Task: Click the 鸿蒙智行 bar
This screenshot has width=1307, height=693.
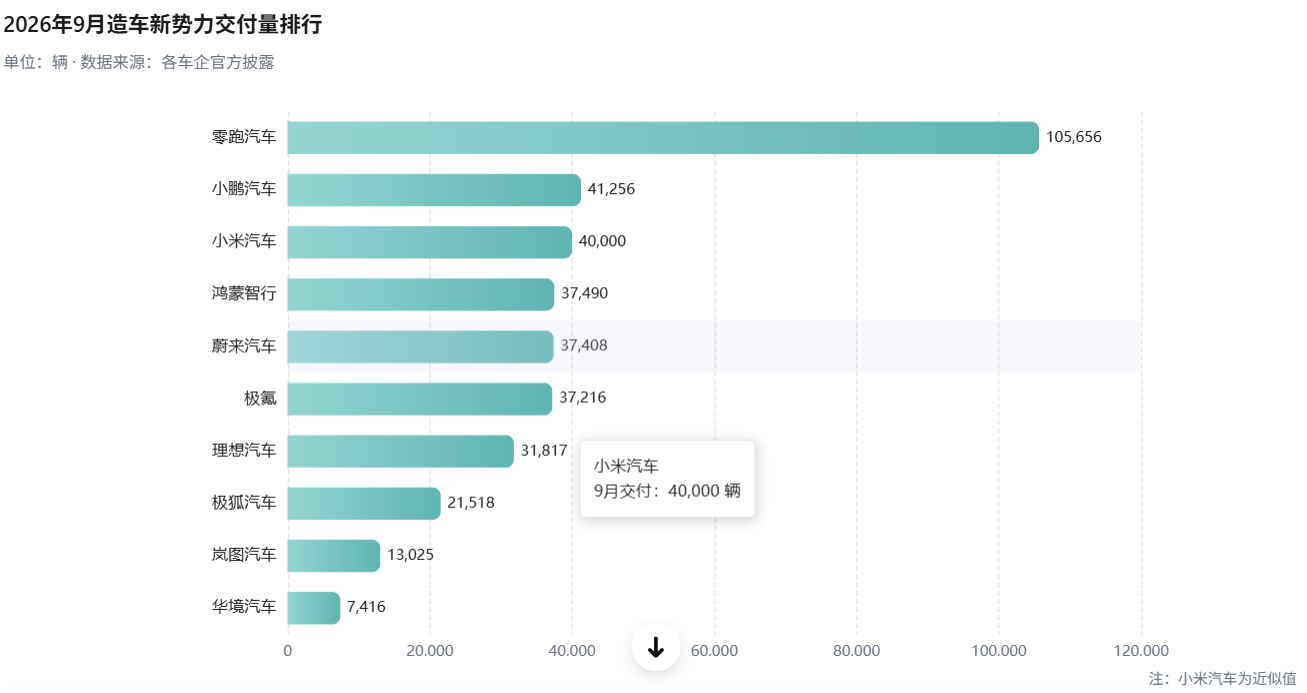Action: (x=421, y=294)
